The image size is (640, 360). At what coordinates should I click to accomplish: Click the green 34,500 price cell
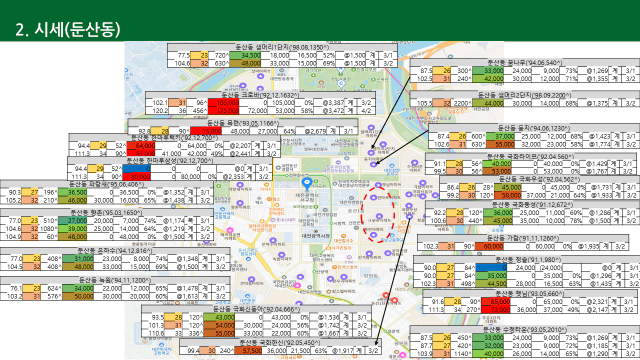(x=245, y=56)
